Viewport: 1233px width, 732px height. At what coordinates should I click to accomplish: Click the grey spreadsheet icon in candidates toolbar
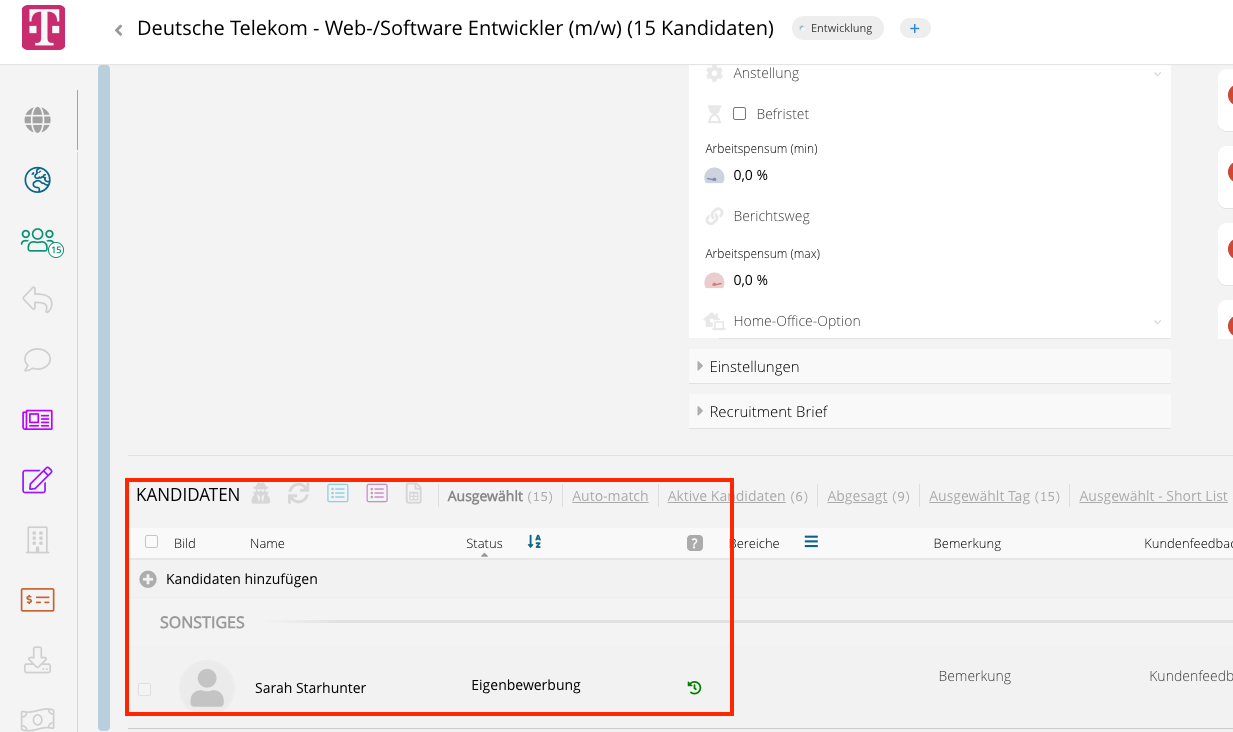[x=414, y=493]
